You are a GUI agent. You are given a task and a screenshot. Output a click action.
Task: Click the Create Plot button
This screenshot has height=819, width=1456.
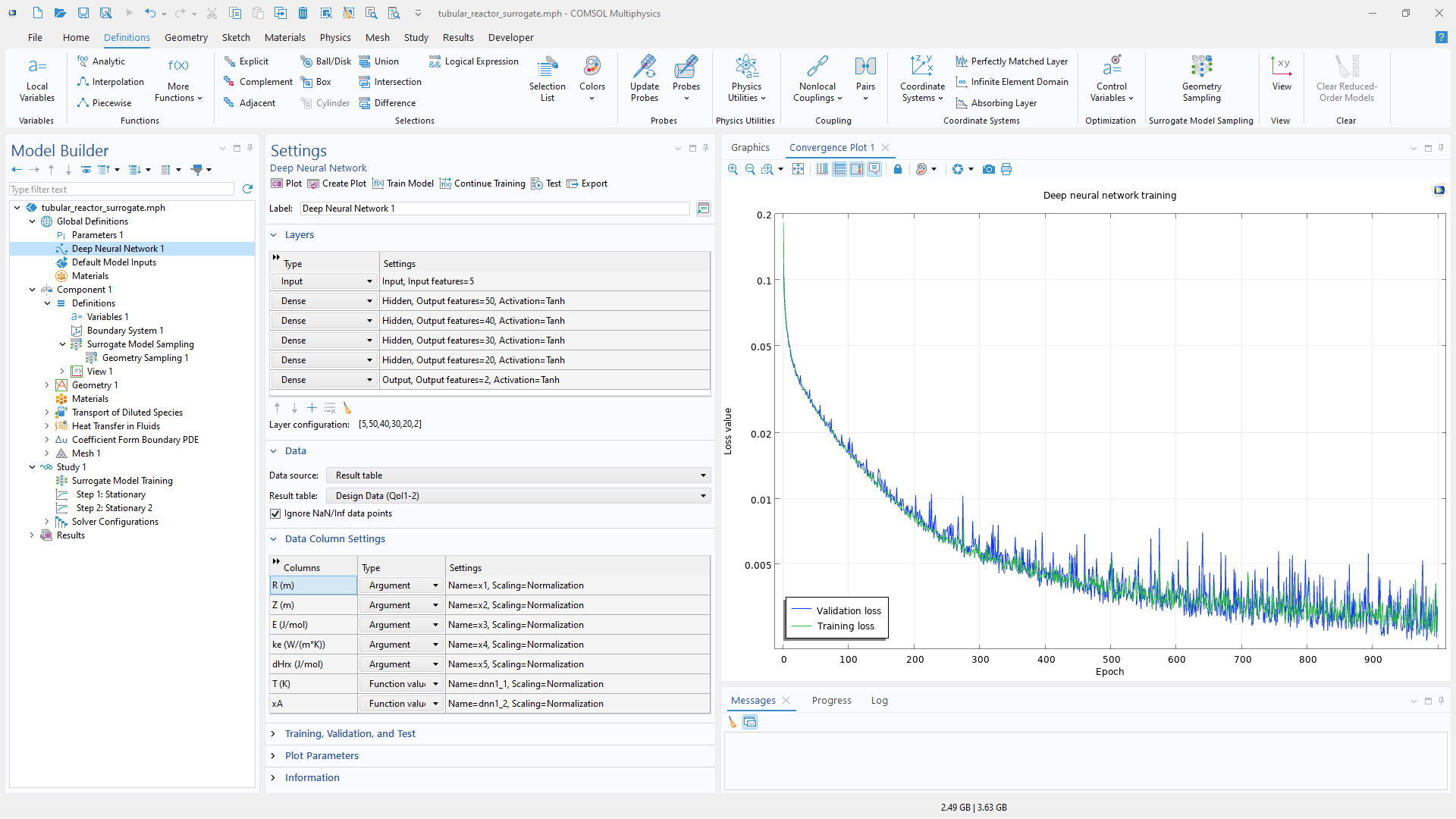click(336, 184)
